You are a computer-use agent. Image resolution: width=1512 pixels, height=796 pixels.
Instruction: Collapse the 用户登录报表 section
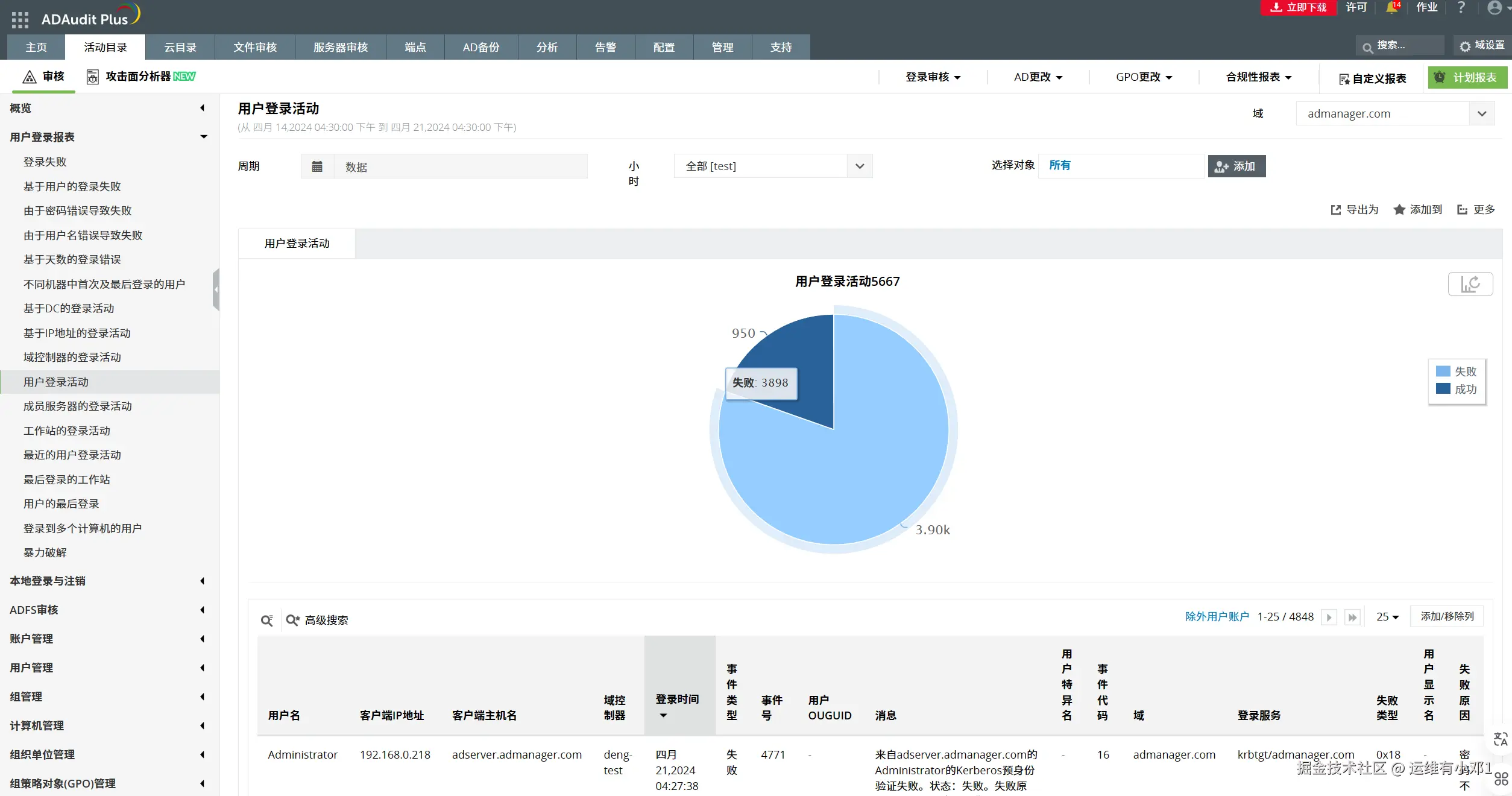[204, 137]
